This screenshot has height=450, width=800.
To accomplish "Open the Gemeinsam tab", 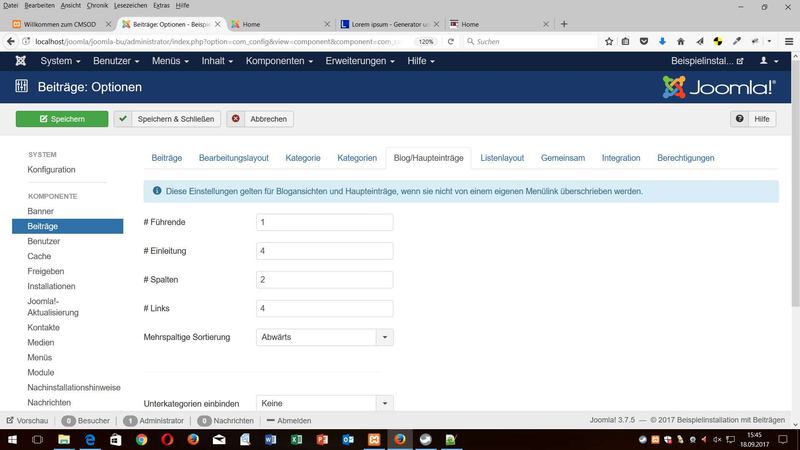I will click(563, 158).
